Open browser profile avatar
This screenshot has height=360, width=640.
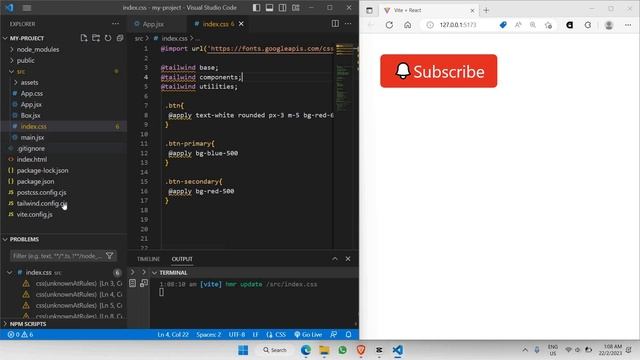coord(609,25)
